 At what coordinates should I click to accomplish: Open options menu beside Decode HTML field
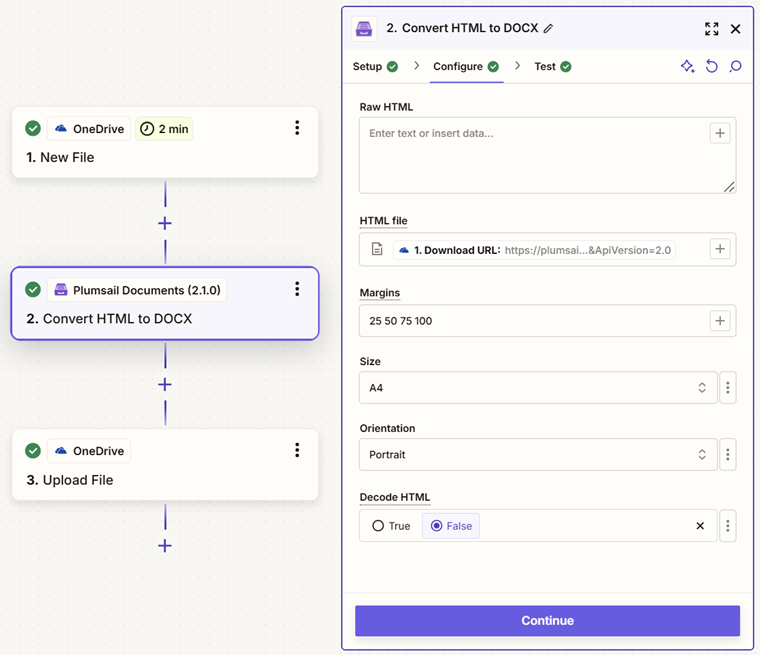click(728, 526)
